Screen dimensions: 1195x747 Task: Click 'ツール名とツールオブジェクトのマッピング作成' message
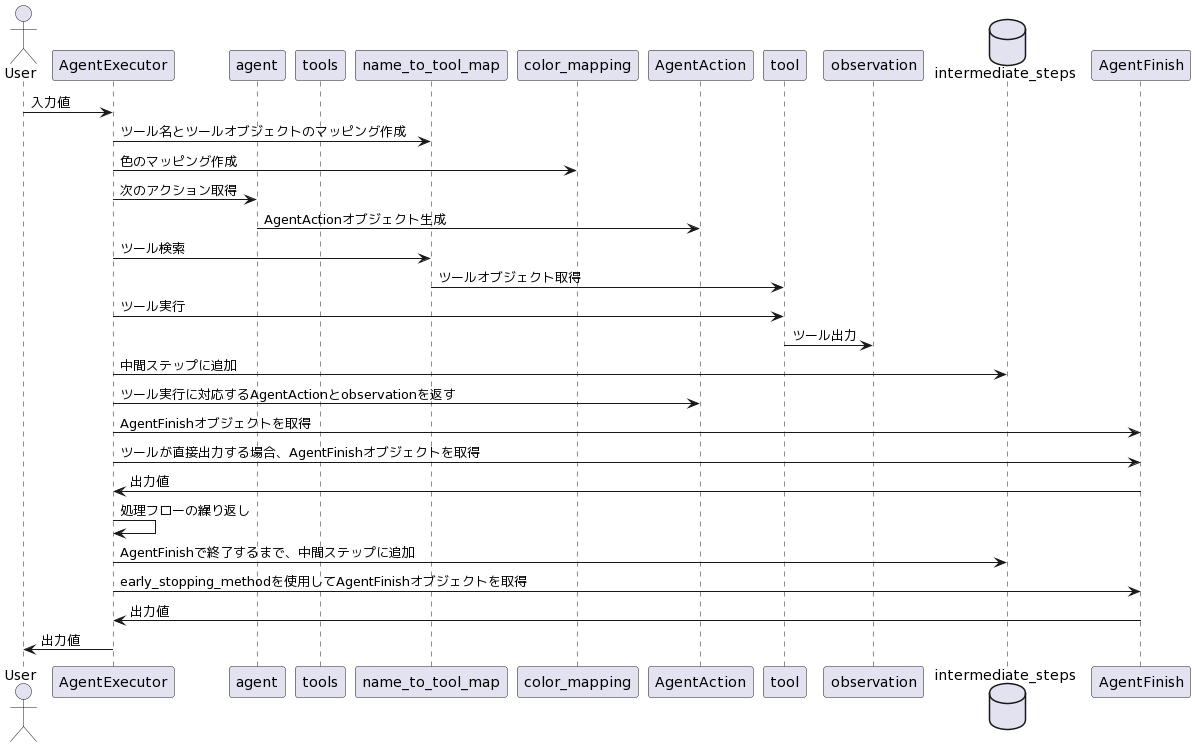tap(263, 131)
